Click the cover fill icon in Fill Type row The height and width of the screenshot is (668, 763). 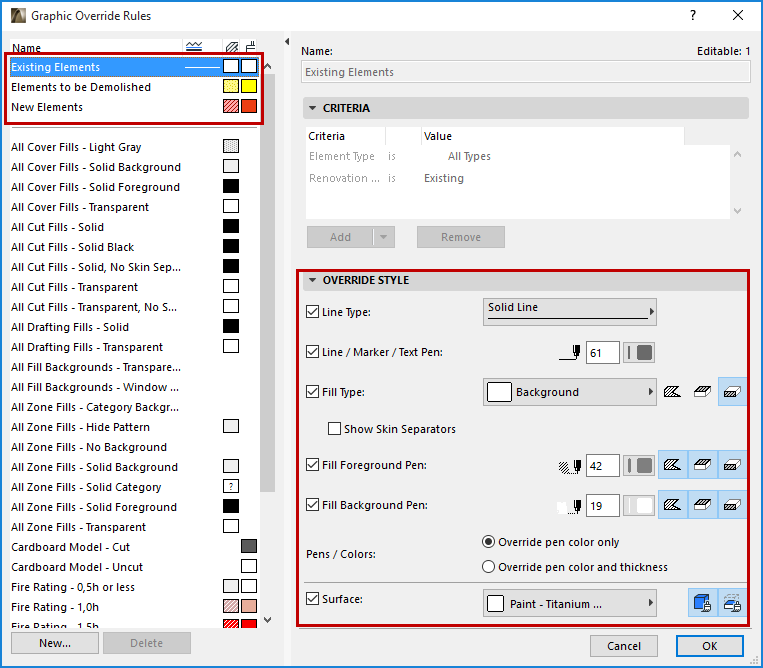coord(702,392)
